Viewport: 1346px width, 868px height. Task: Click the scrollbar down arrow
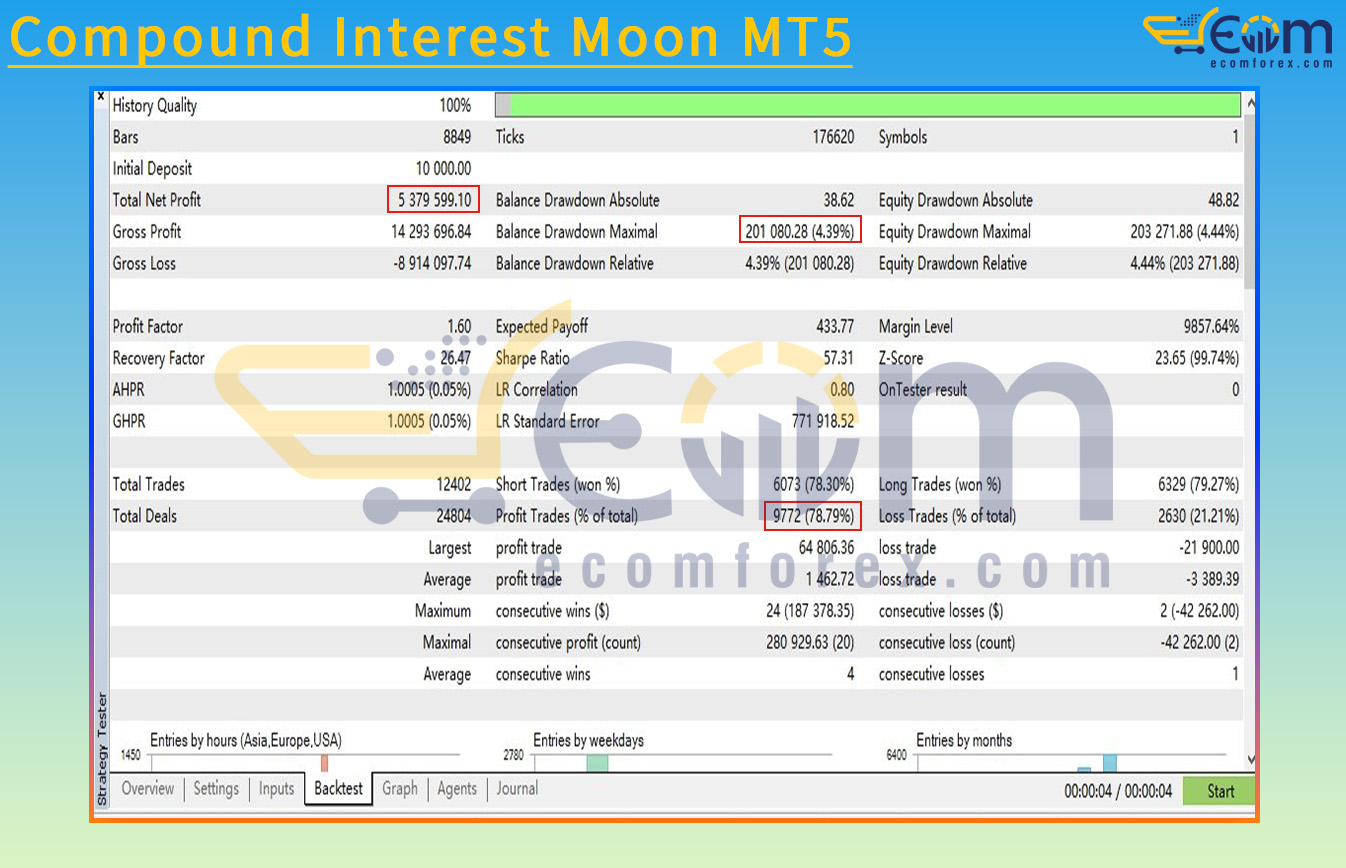pos(1250,760)
